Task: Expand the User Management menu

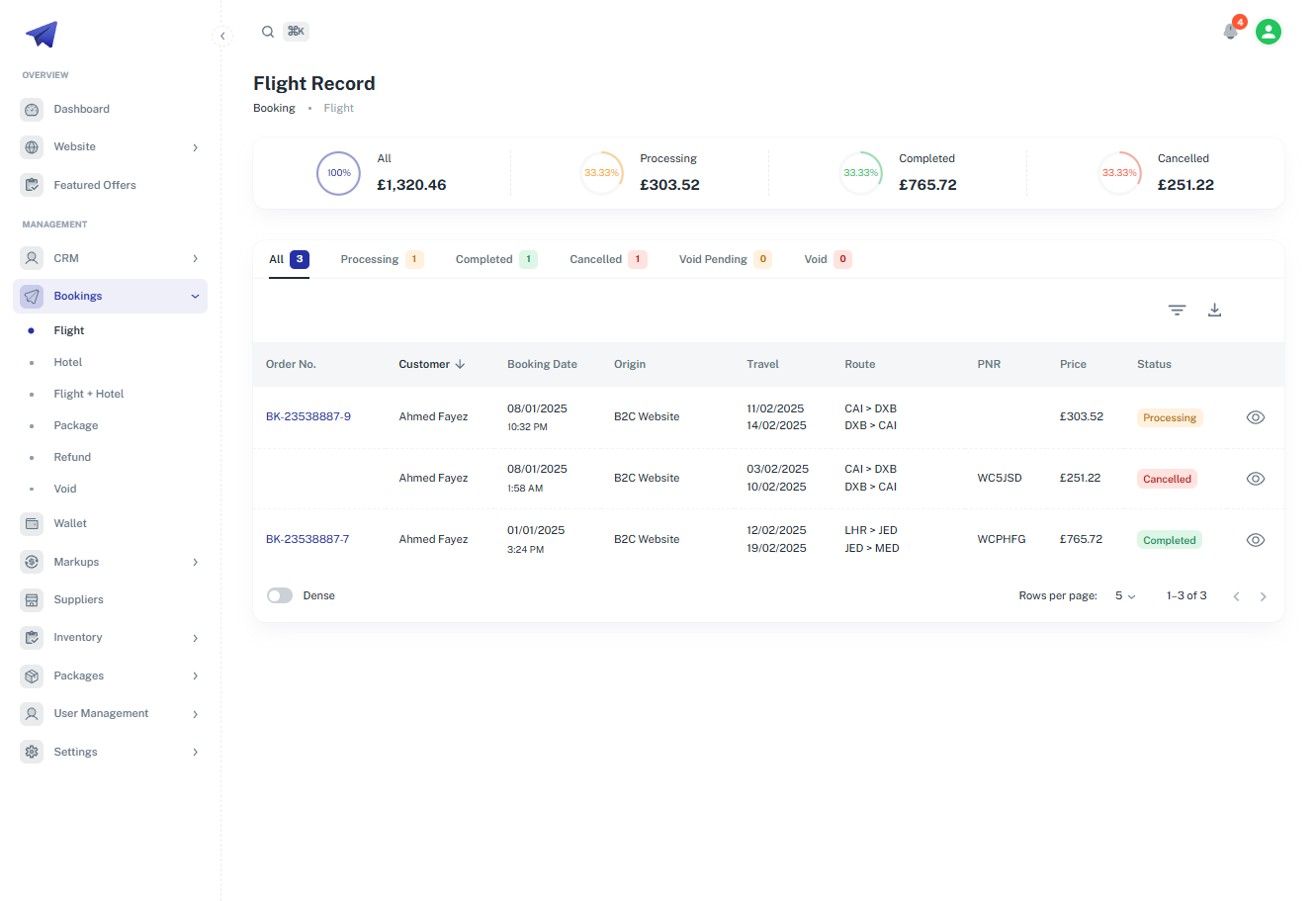Action: pos(110,713)
